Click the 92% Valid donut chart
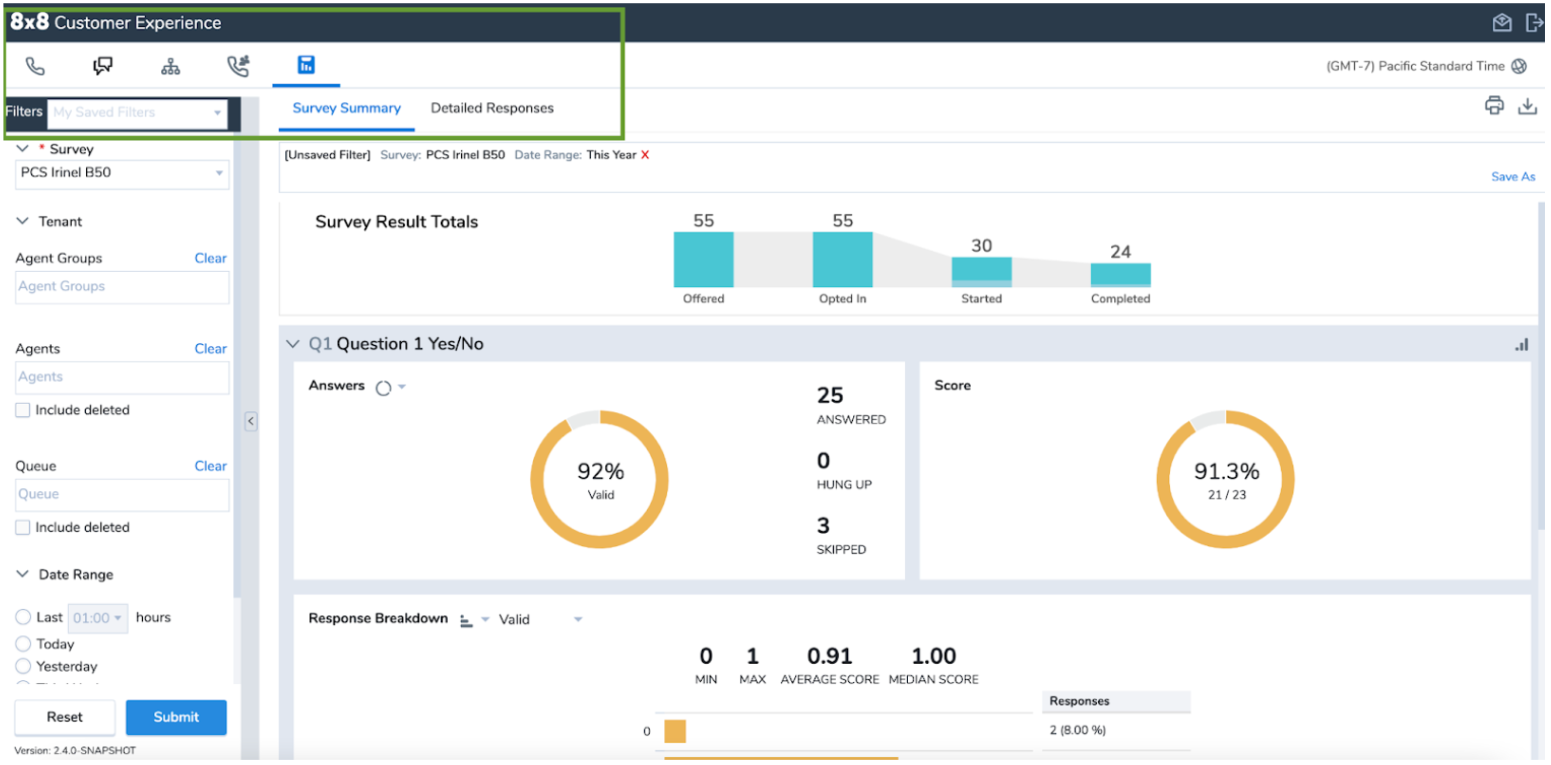The width and height of the screenshot is (1551, 765). tap(600, 478)
